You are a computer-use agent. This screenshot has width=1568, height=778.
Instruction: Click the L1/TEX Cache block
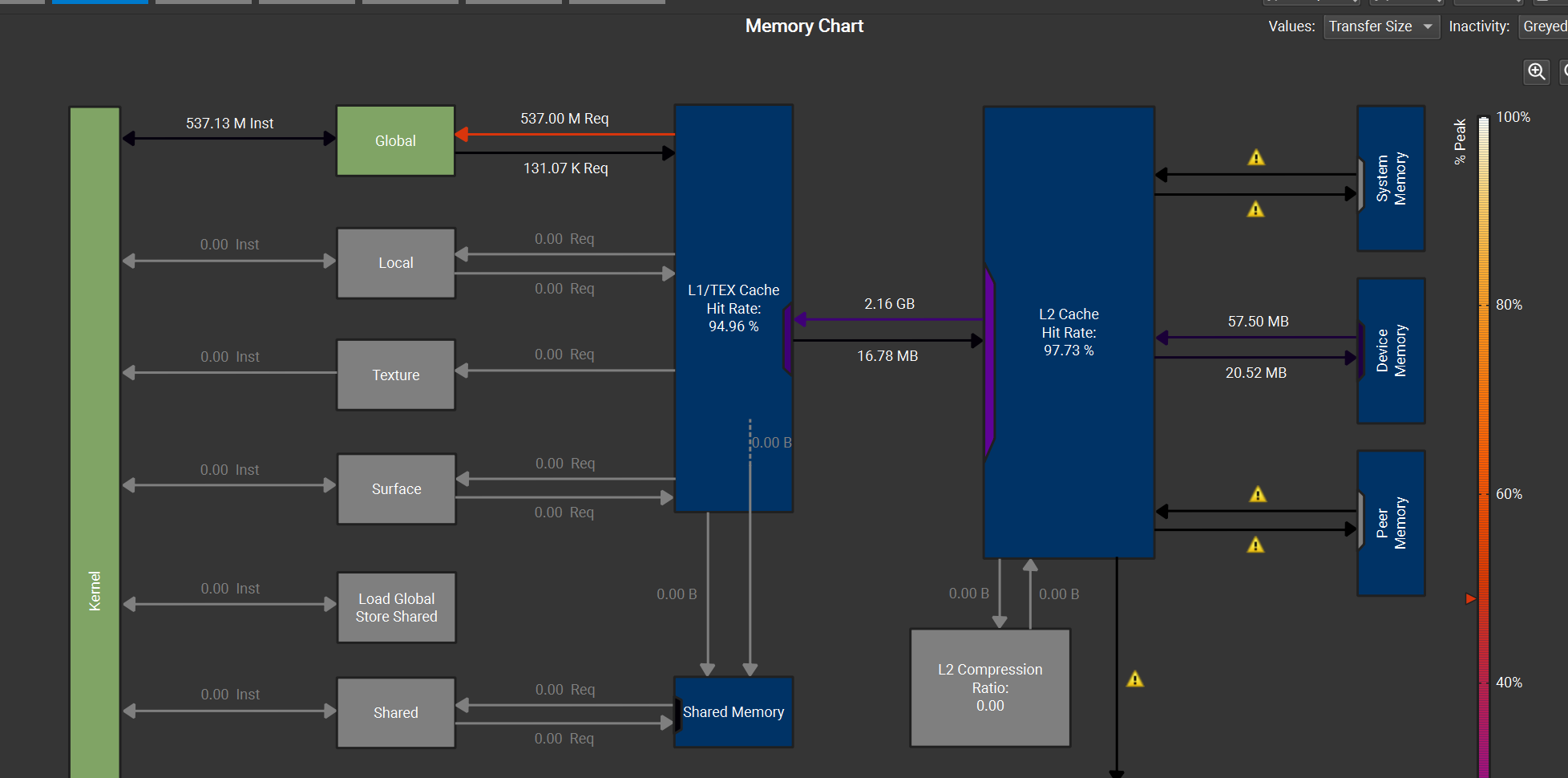coord(733,308)
